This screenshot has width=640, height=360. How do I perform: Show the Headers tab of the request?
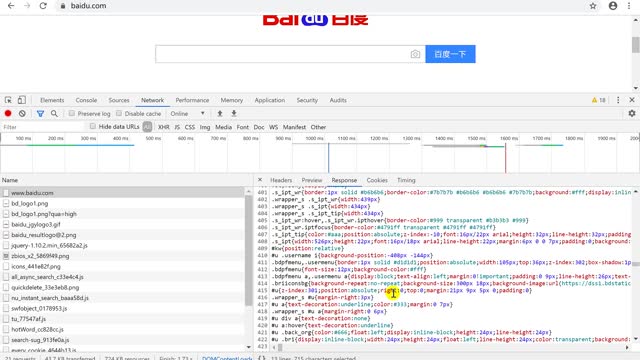click(x=281, y=180)
